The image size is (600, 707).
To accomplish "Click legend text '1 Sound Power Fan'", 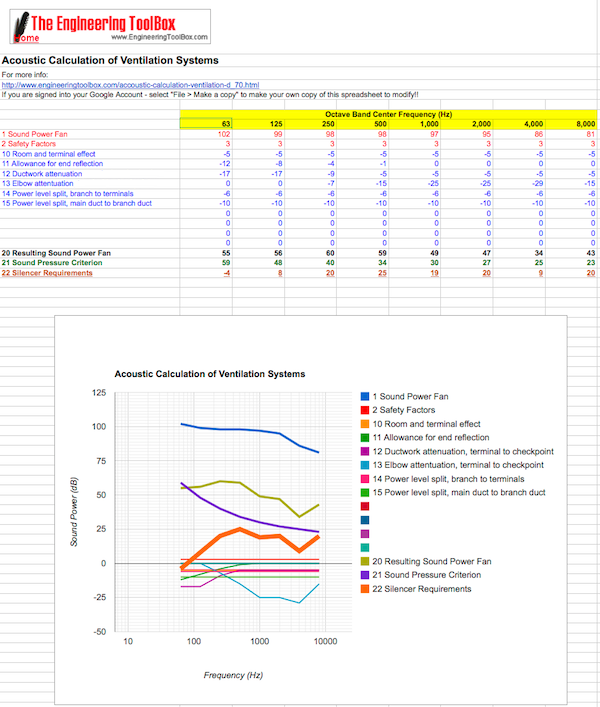I will point(410,396).
